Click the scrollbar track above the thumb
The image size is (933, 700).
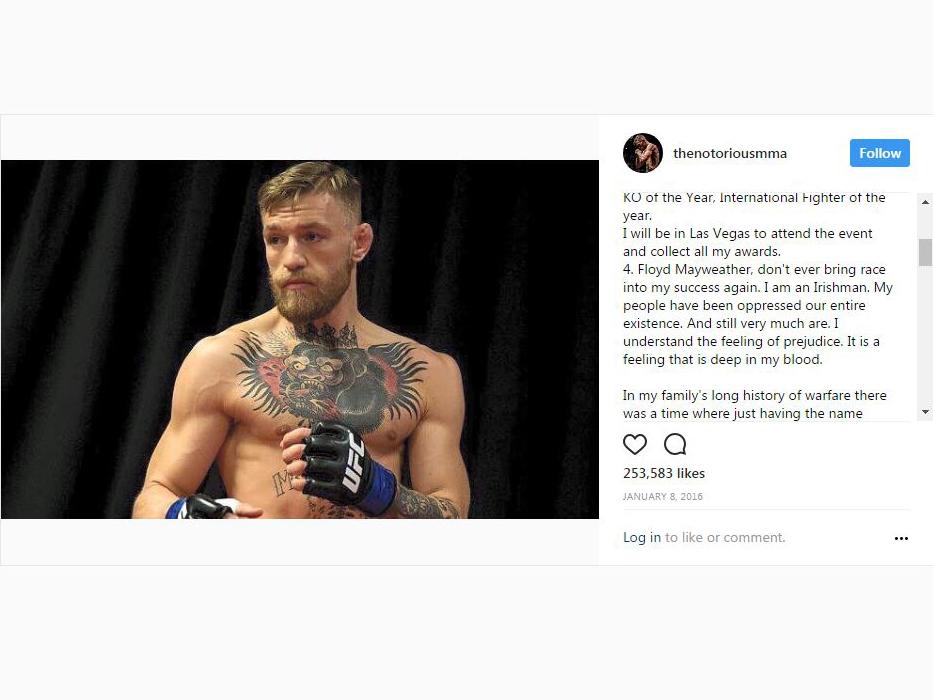(x=925, y=224)
